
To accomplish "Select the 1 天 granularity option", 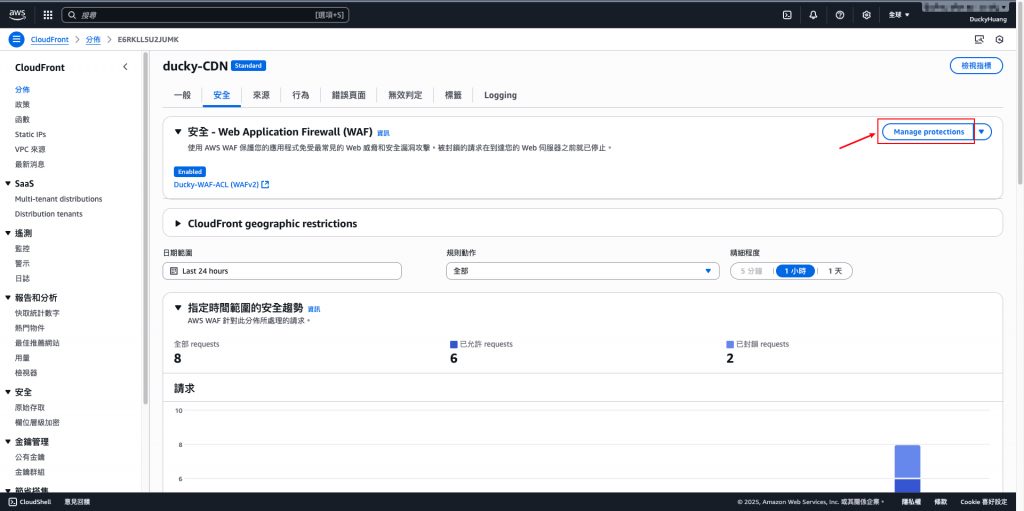I will pos(835,271).
